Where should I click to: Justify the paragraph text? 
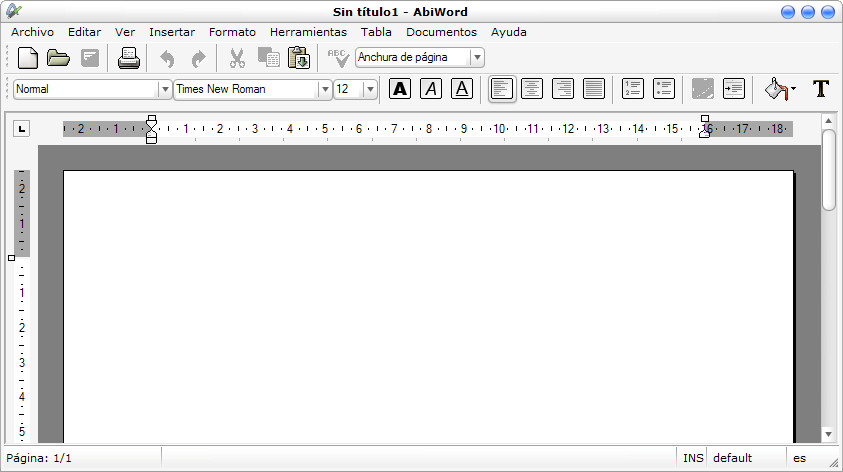click(594, 89)
